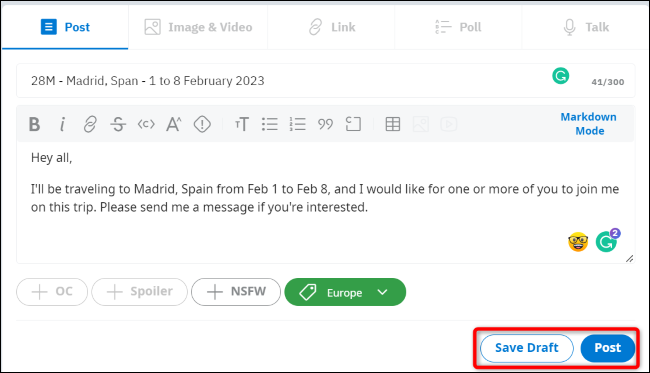The height and width of the screenshot is (373, 650).
Task: Select the inline code icon
Action: pyautogui.click(x=146, y=124)
